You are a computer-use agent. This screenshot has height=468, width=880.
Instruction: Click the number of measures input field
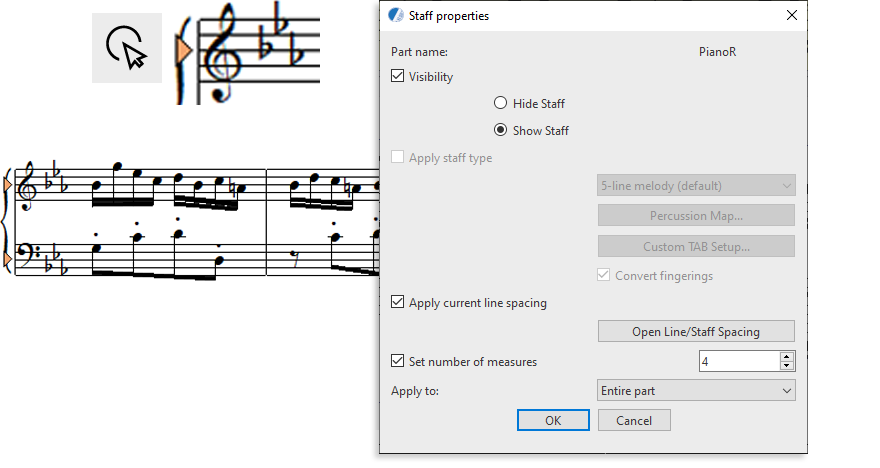click(x=740, y=361)
